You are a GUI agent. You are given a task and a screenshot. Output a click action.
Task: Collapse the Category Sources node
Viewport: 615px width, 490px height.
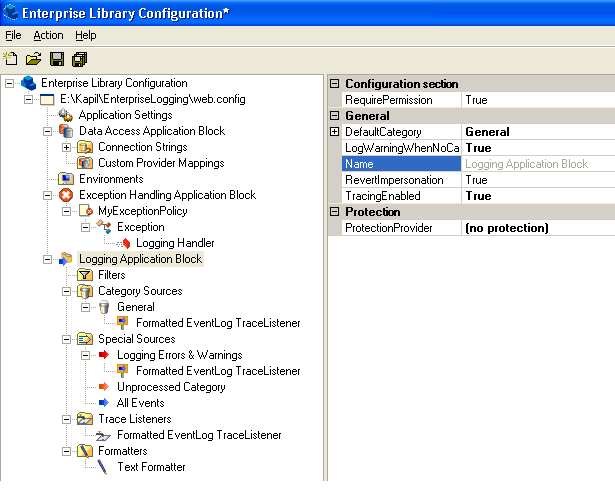coord(67,291)
